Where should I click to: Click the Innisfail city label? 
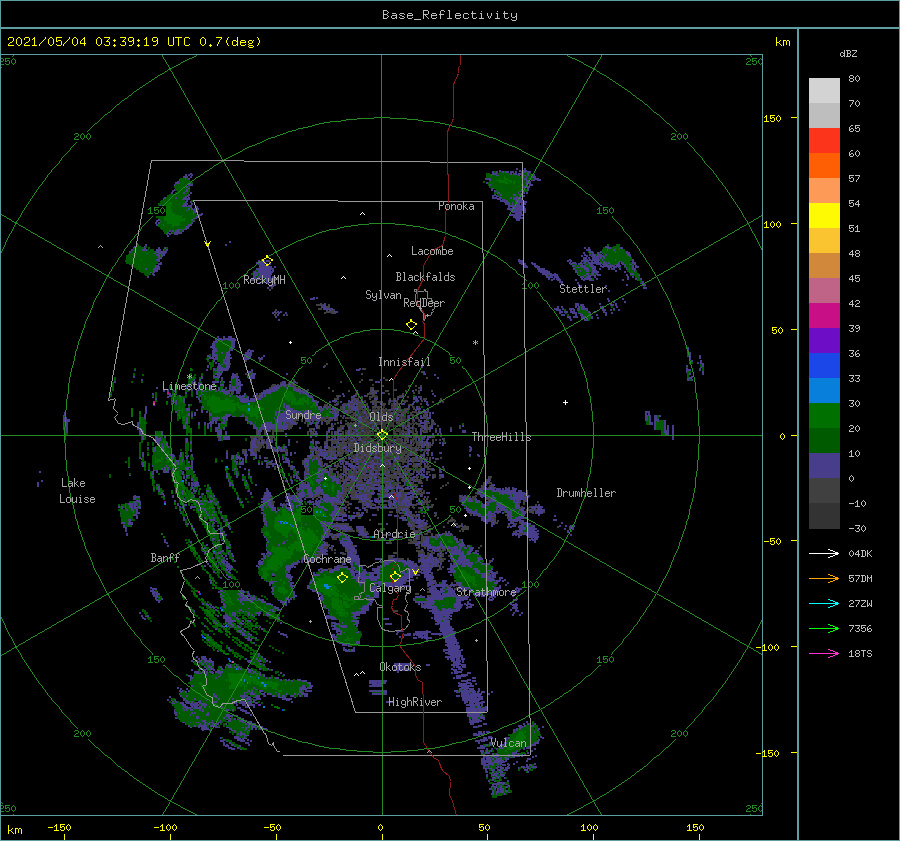404,362
